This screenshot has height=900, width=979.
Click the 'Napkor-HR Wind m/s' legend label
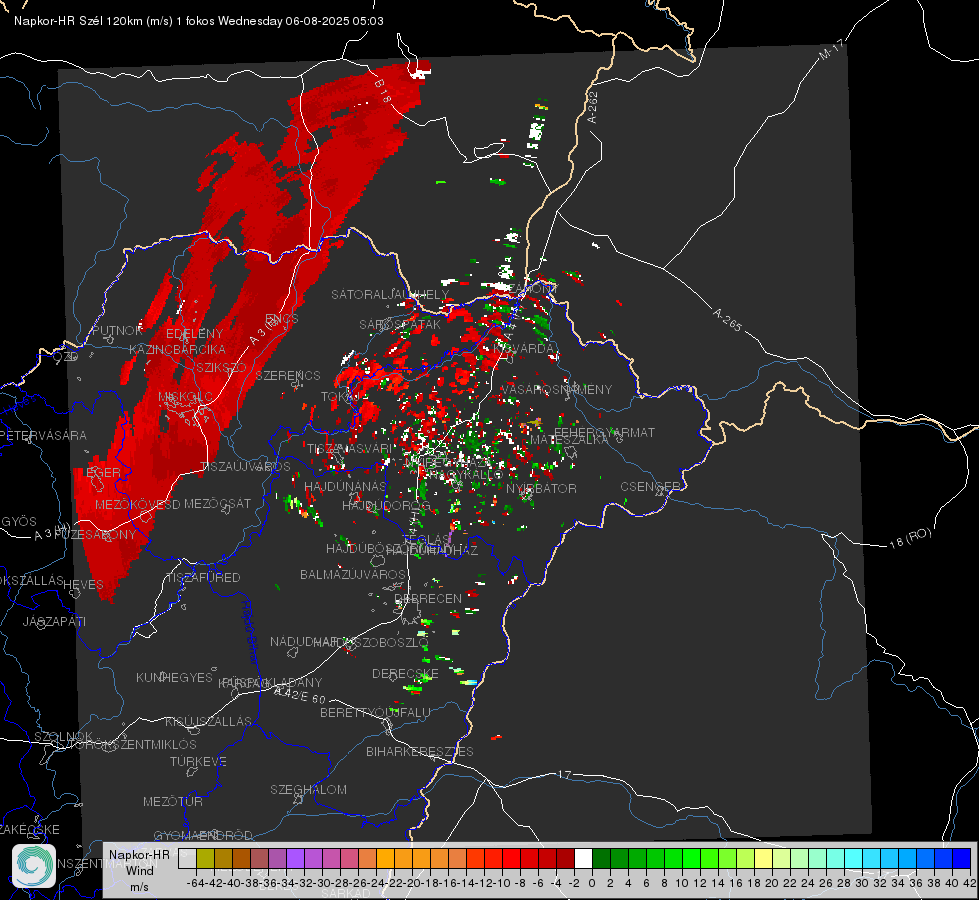[x=139, y=870]
